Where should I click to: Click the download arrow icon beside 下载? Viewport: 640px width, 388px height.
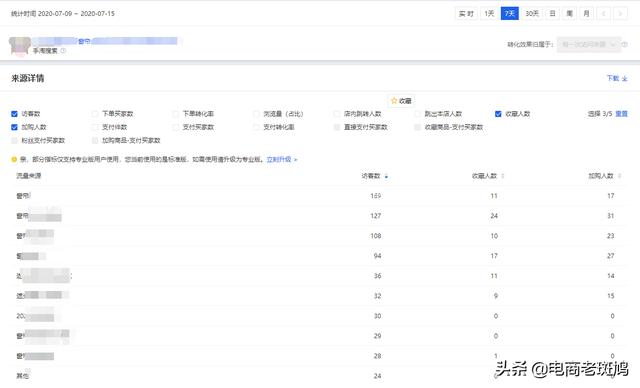coord(624,78)
